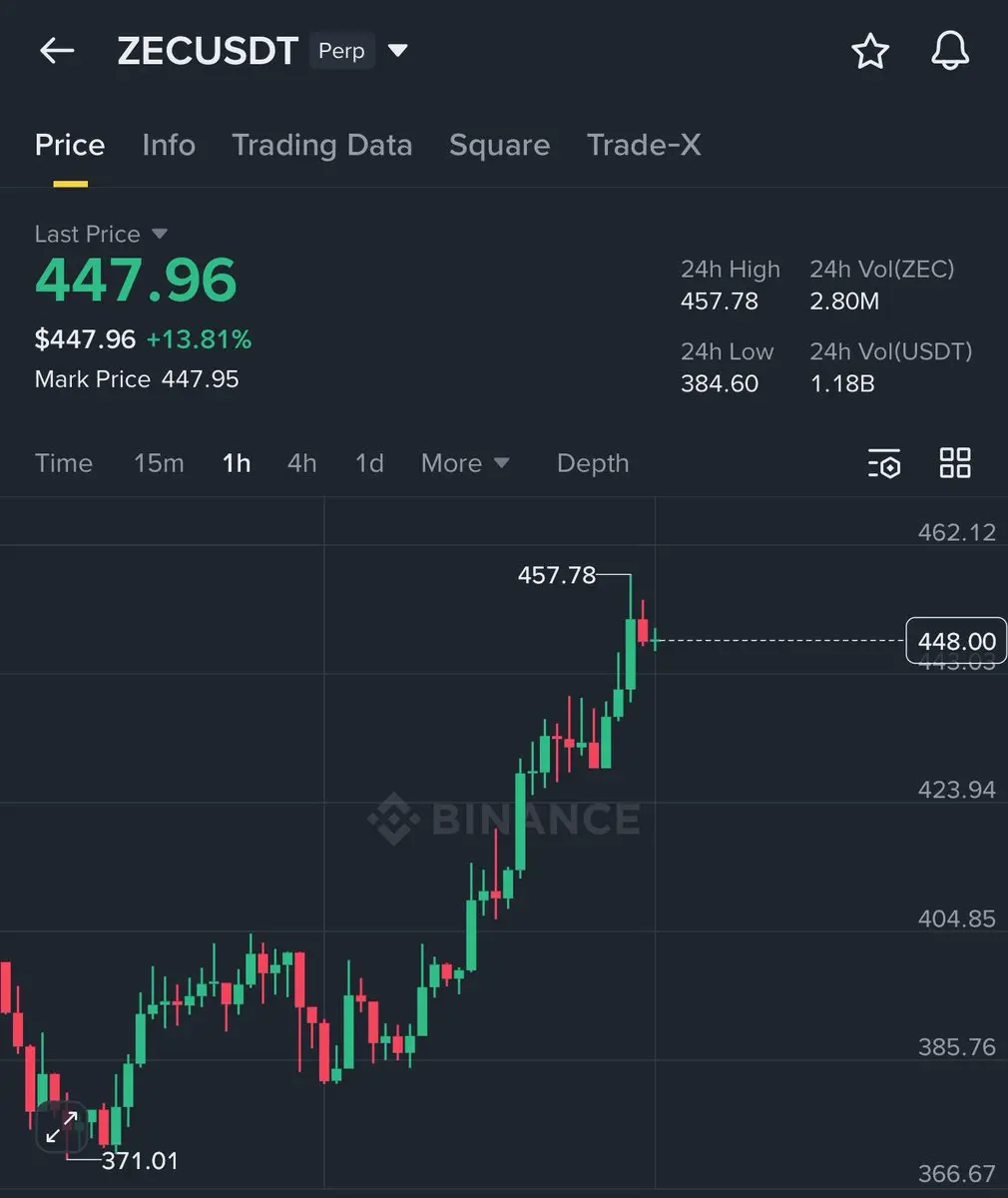Screen dimensions: 1008x1198
Task: Click the +13.81% change value
Action: [x=199, y=339]
